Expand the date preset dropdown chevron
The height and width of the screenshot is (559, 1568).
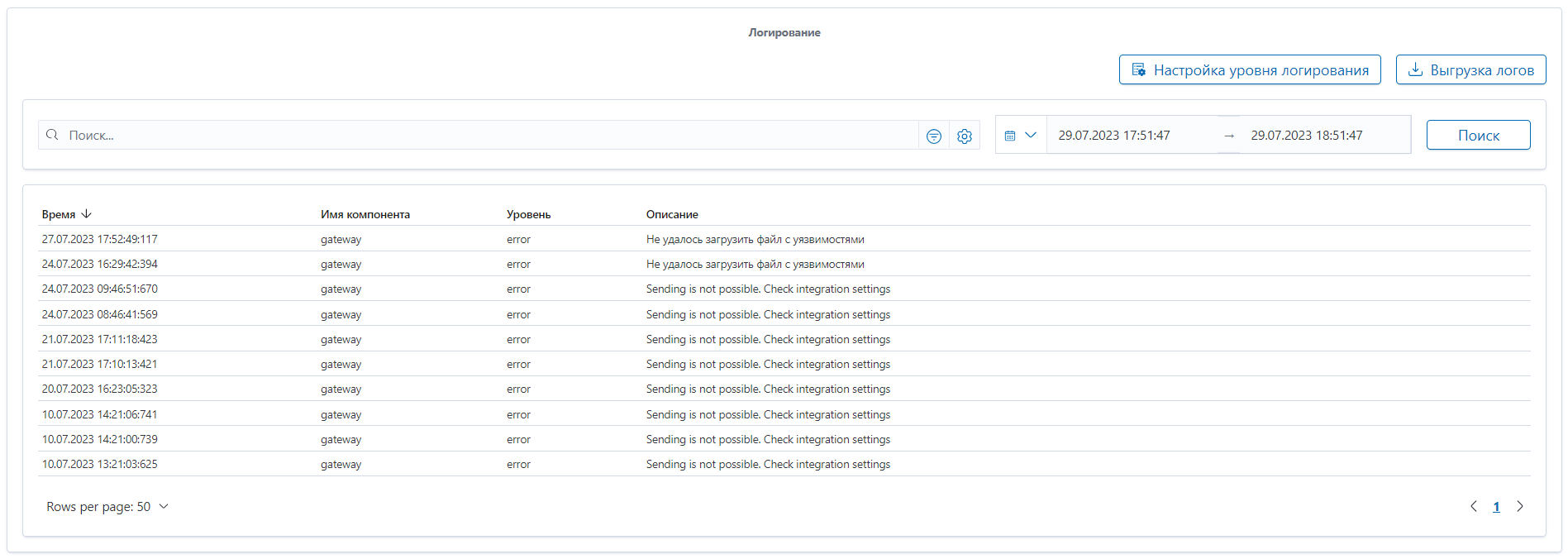click(x=1031, y=135)
